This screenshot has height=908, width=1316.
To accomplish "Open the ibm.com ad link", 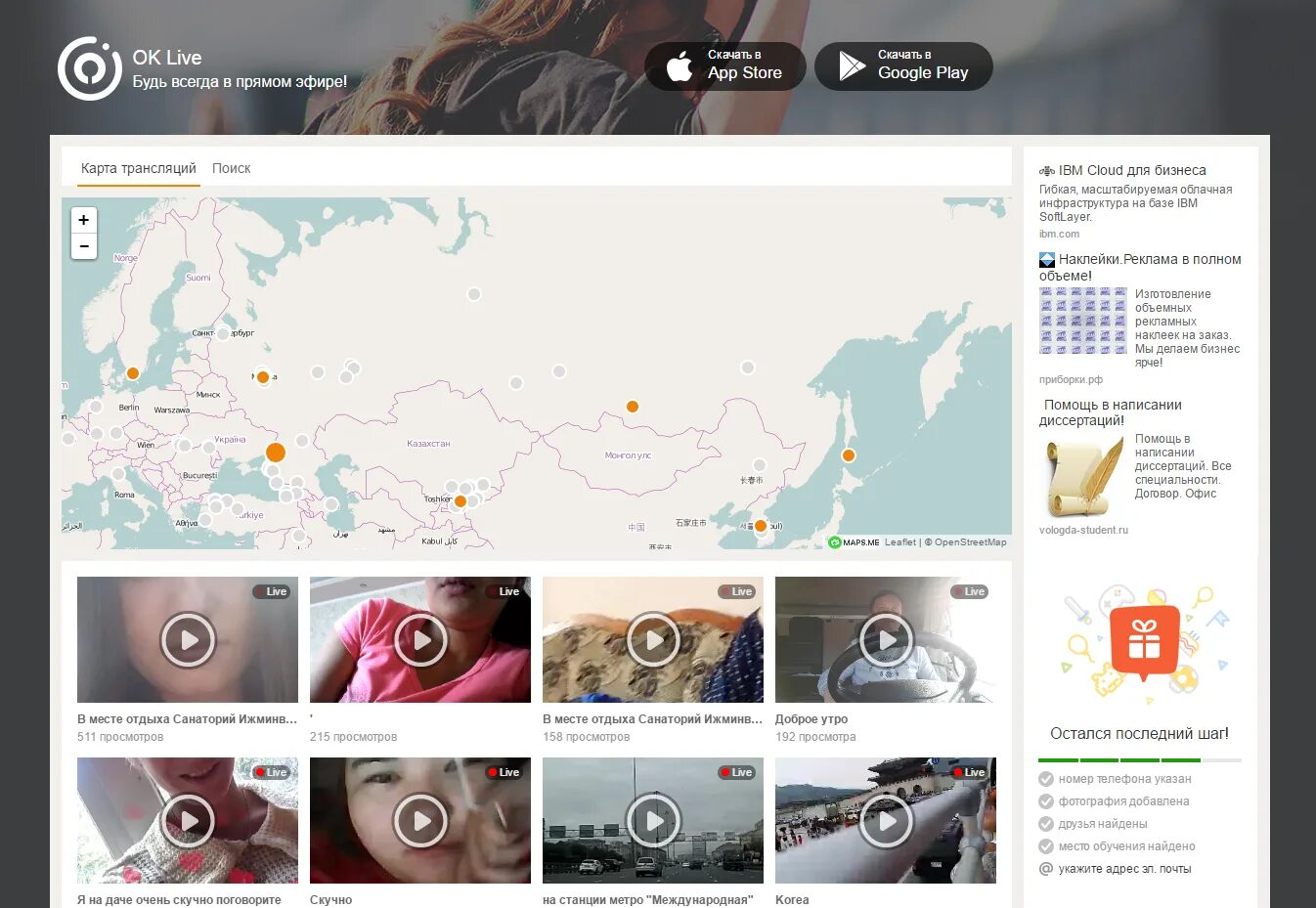I will pos(1059,234).
